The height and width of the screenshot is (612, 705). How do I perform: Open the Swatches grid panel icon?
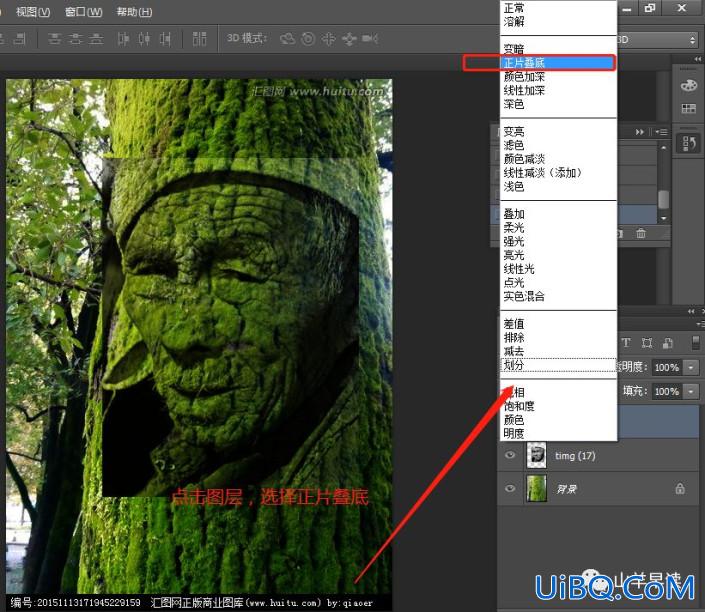coord(688,108)
